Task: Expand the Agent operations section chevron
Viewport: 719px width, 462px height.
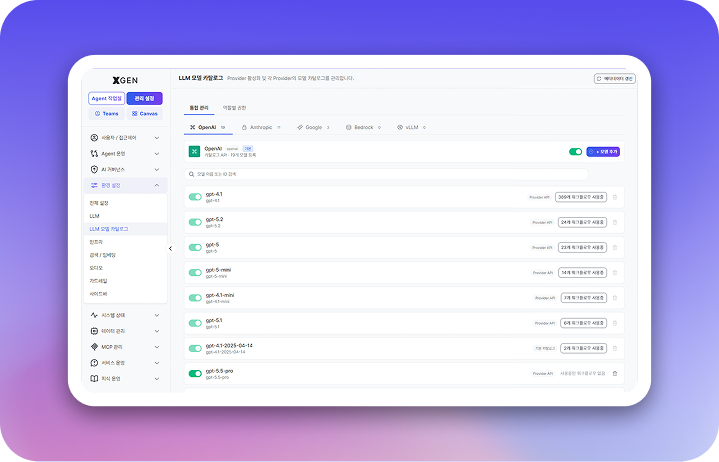Action: (157, 154)
